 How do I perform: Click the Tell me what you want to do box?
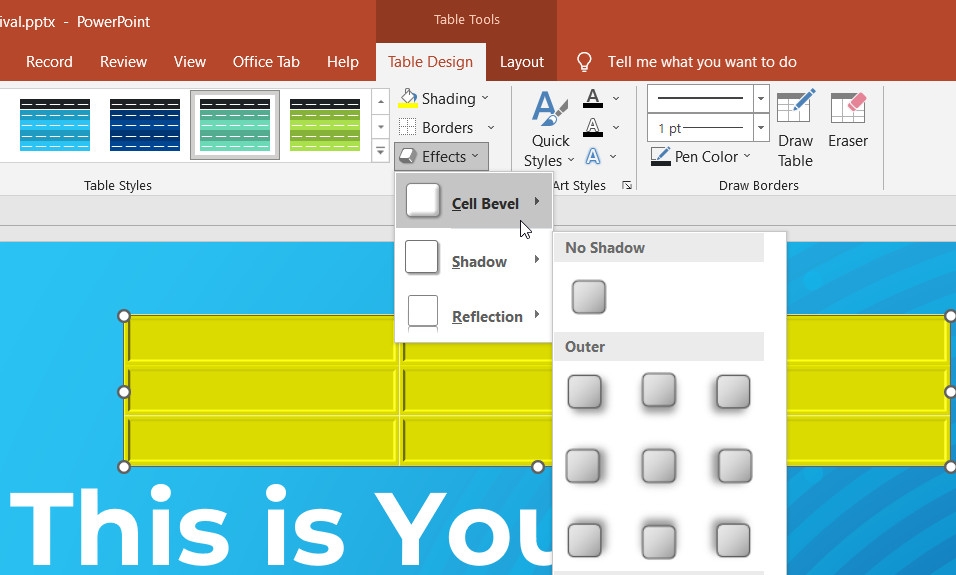click(x=702, y=62)
